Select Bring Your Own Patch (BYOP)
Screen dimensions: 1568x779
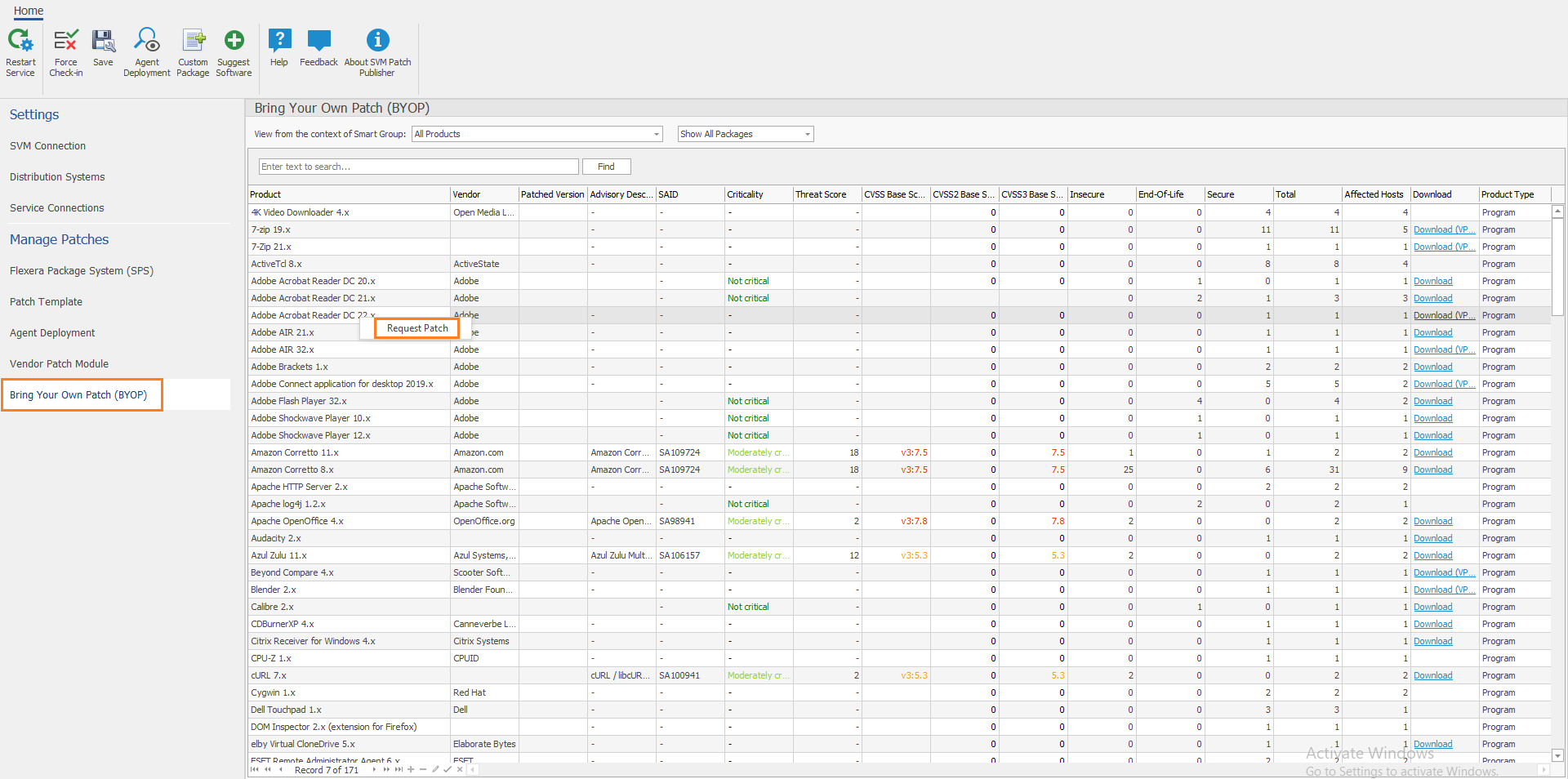click(x=78, y=395)
